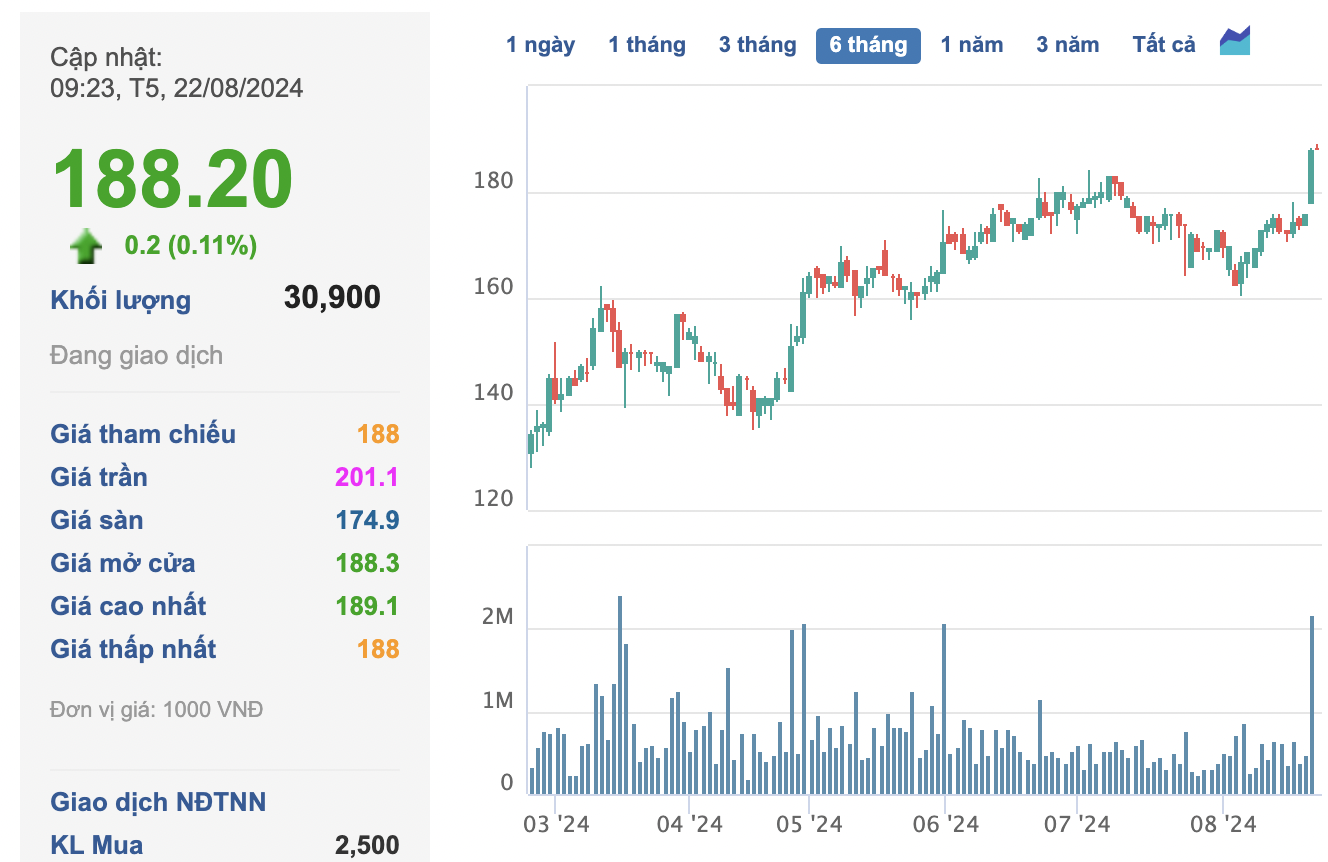The image size is (1328, 862).
Task: Click the rightmost volume spike bar above 2M
Action: tap(1312, 705)
